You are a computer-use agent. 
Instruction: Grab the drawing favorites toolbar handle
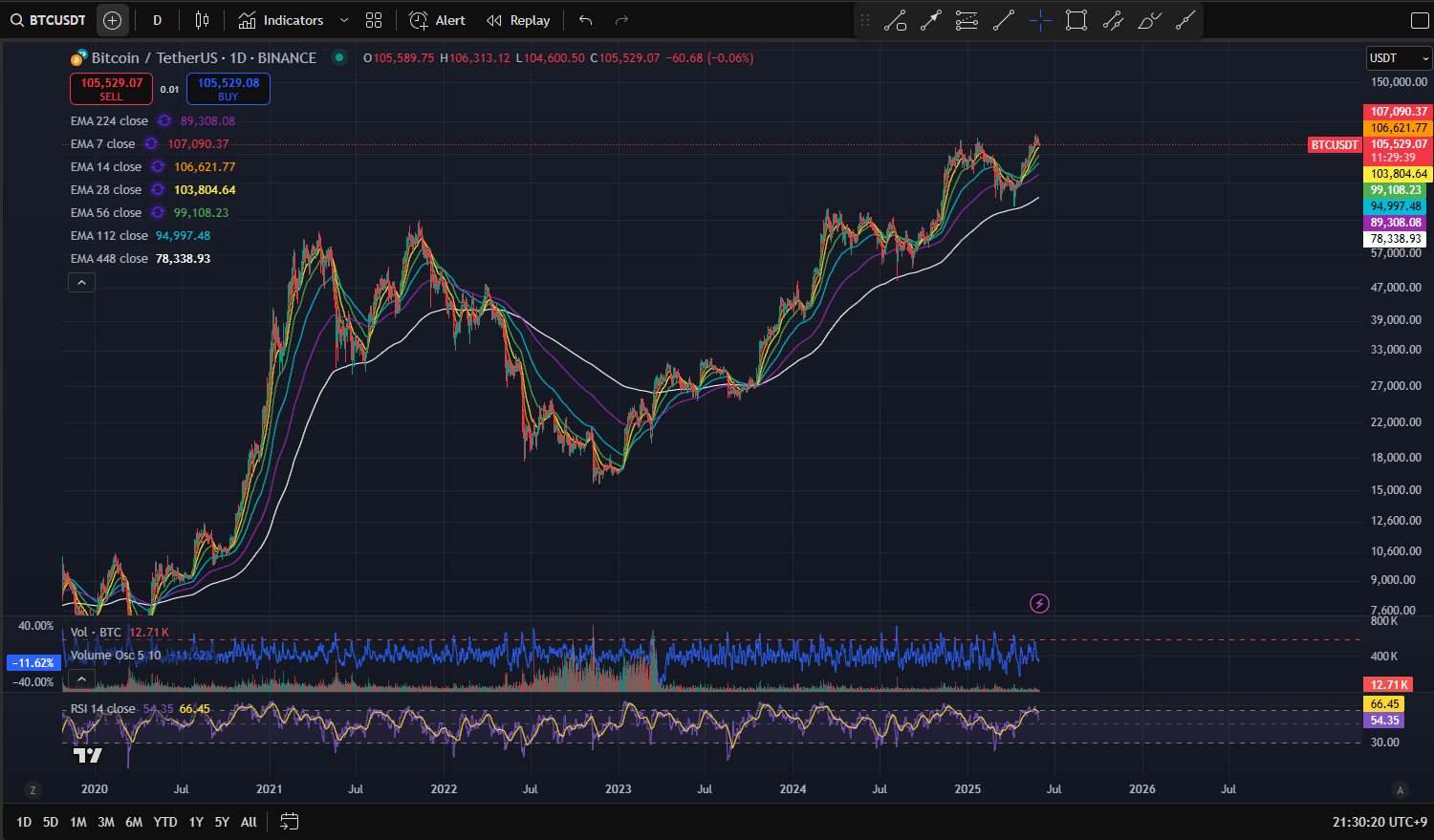click(865, 20)
